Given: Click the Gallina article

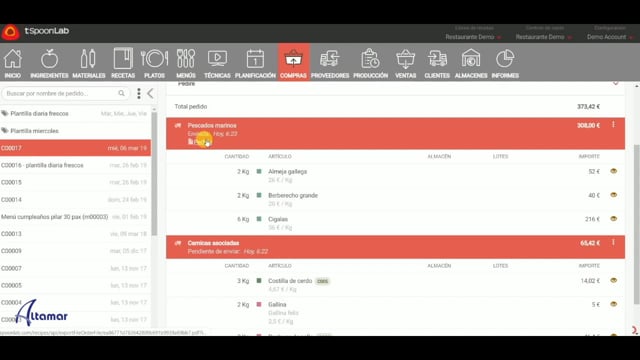Looking at the screenshot, I should 277,304.
